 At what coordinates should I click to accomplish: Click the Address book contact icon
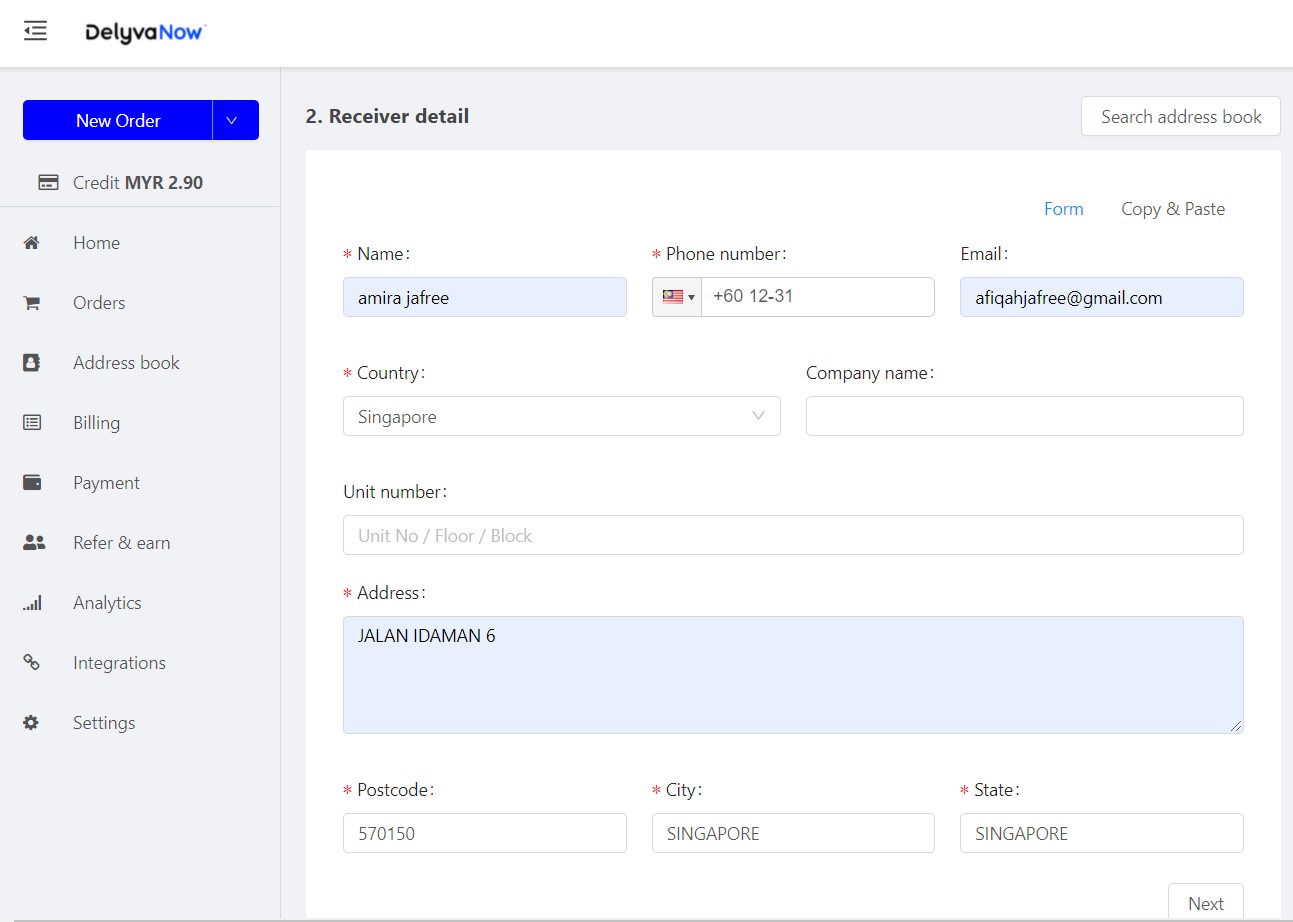pos(32,363)
